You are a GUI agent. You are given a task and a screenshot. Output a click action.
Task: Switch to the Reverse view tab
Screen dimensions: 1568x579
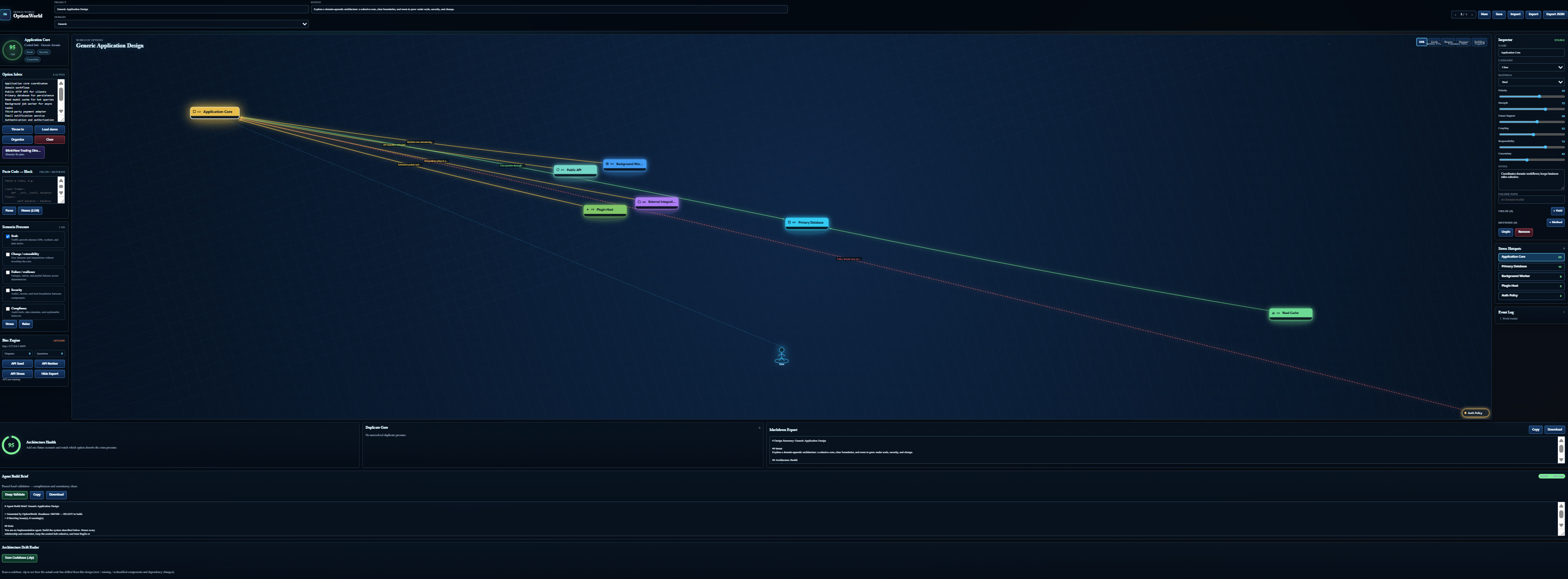click(1463, 42)
